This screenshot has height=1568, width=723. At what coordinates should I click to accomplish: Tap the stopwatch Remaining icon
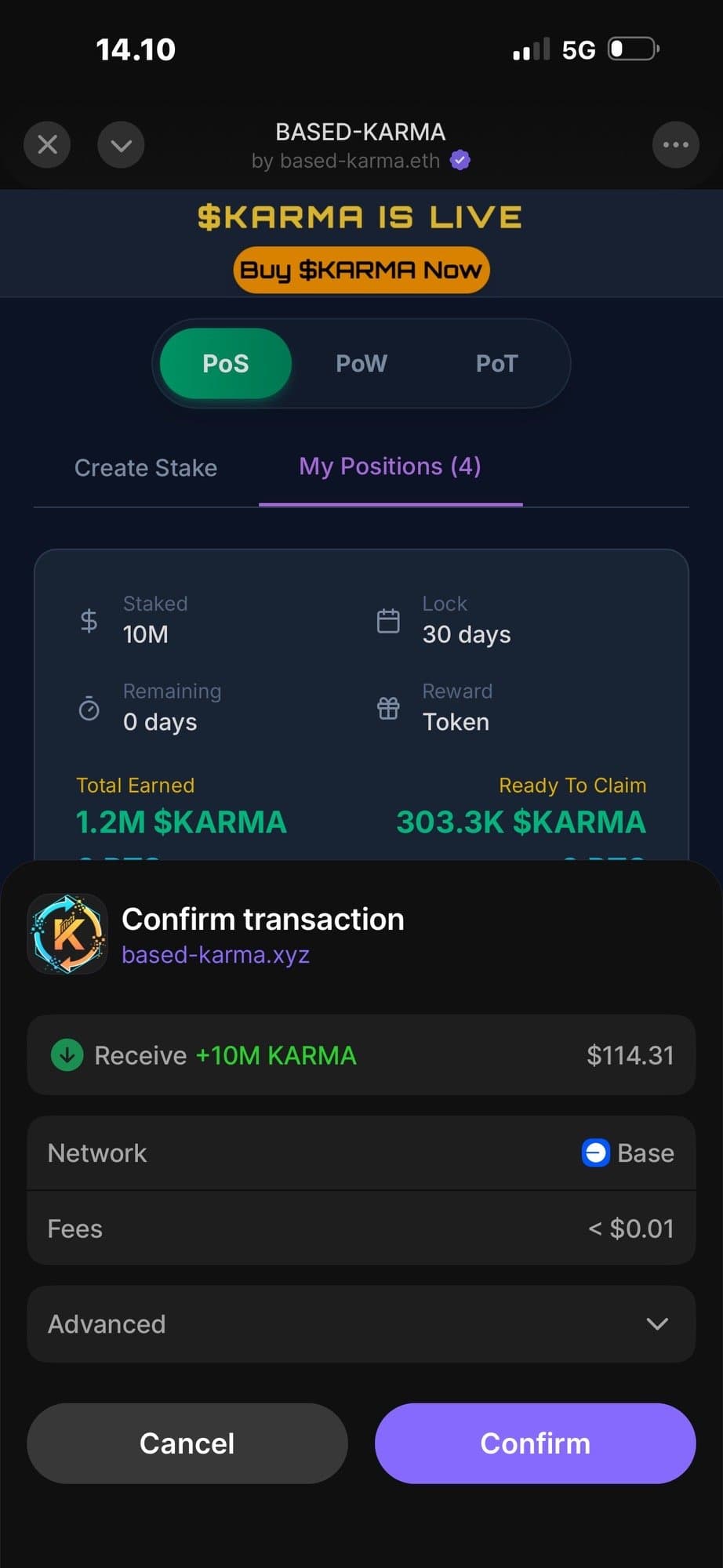(89, 709)
